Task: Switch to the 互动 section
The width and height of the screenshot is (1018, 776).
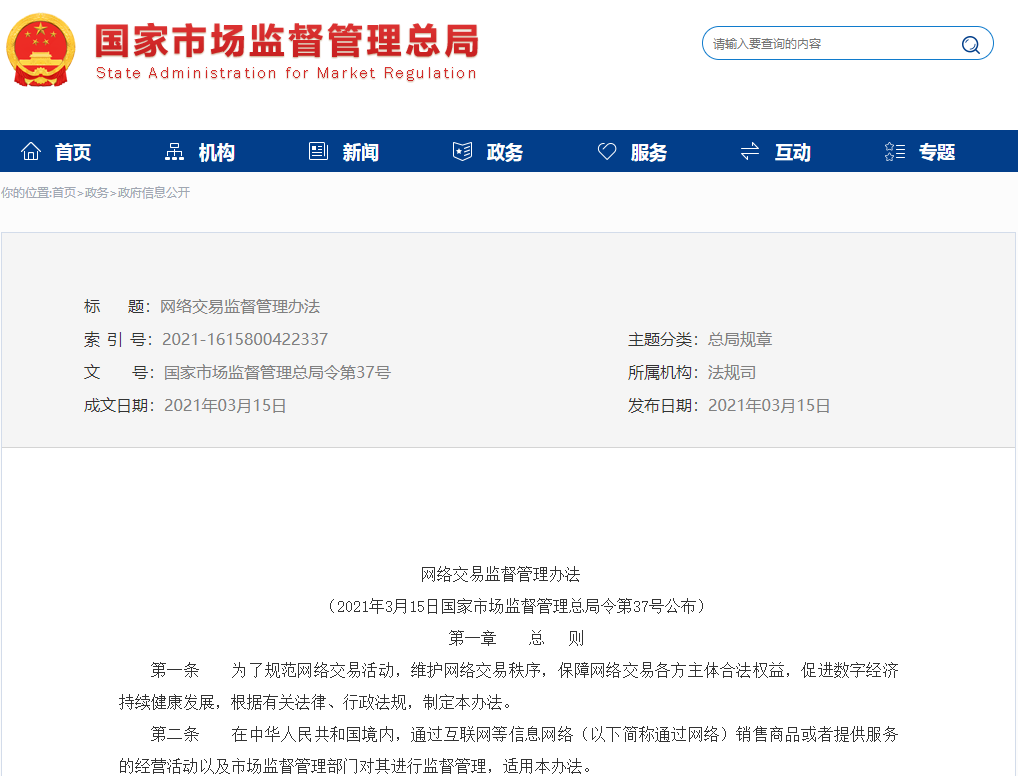Action: pyautogui.click(x=793, y=153)
